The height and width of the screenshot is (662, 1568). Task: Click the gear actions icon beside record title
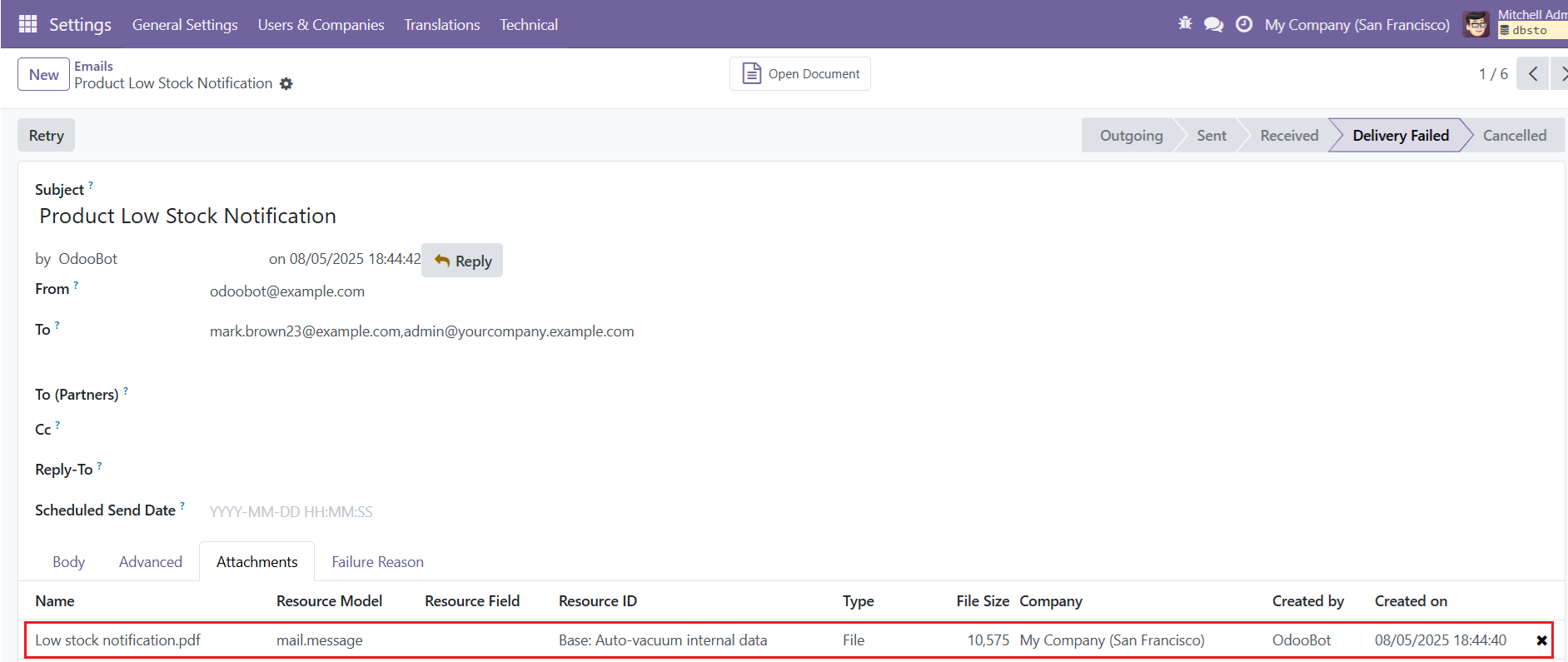(x=286, y=84)
